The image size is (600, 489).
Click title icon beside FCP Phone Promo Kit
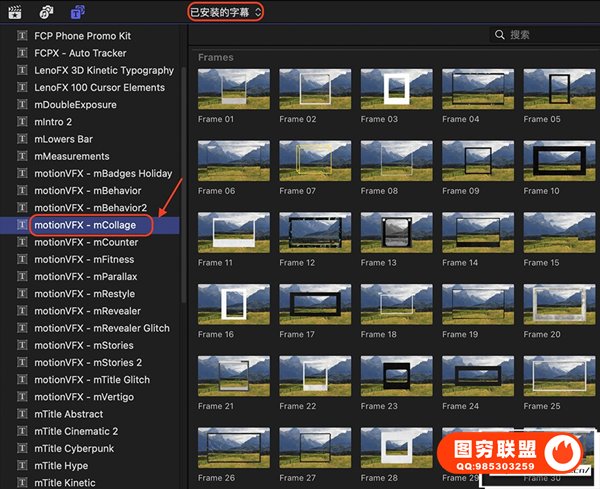(22, 36)
